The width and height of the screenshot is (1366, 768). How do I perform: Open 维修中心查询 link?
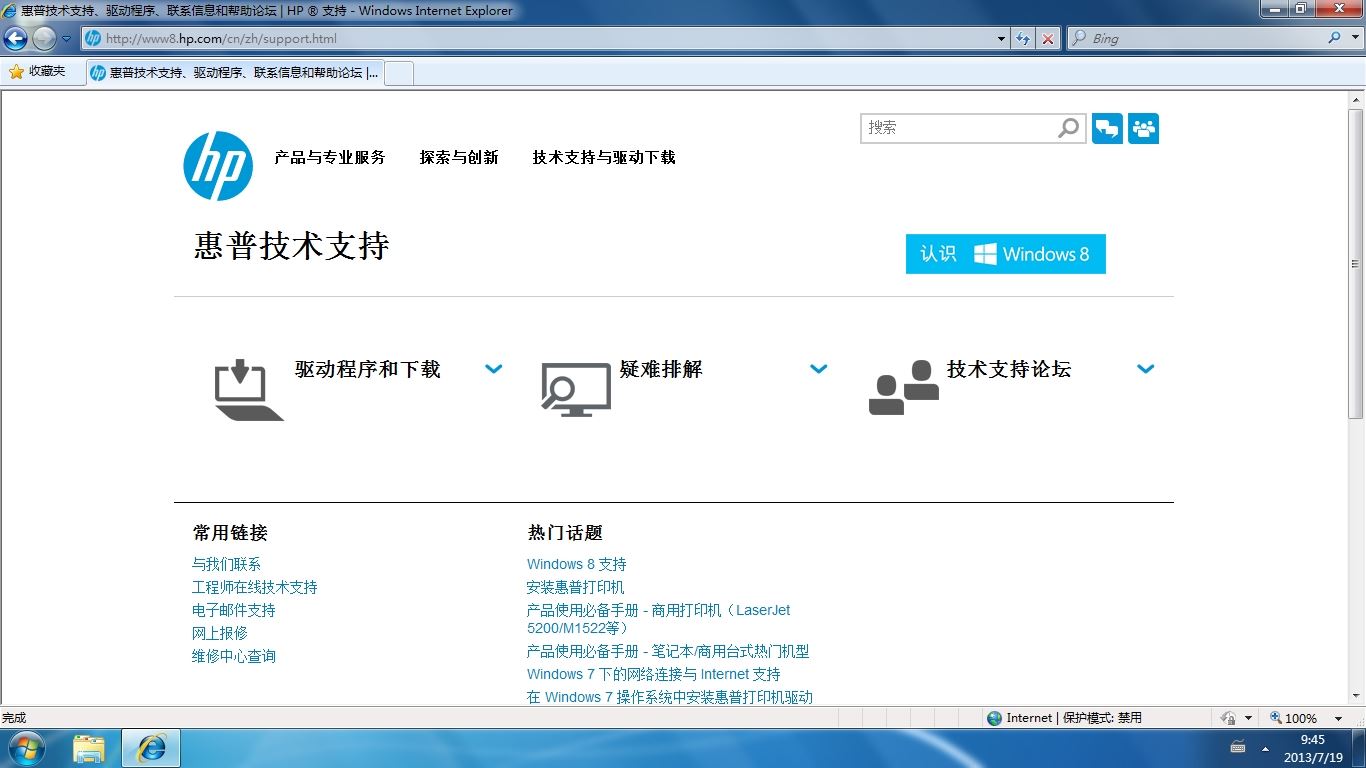233,656
